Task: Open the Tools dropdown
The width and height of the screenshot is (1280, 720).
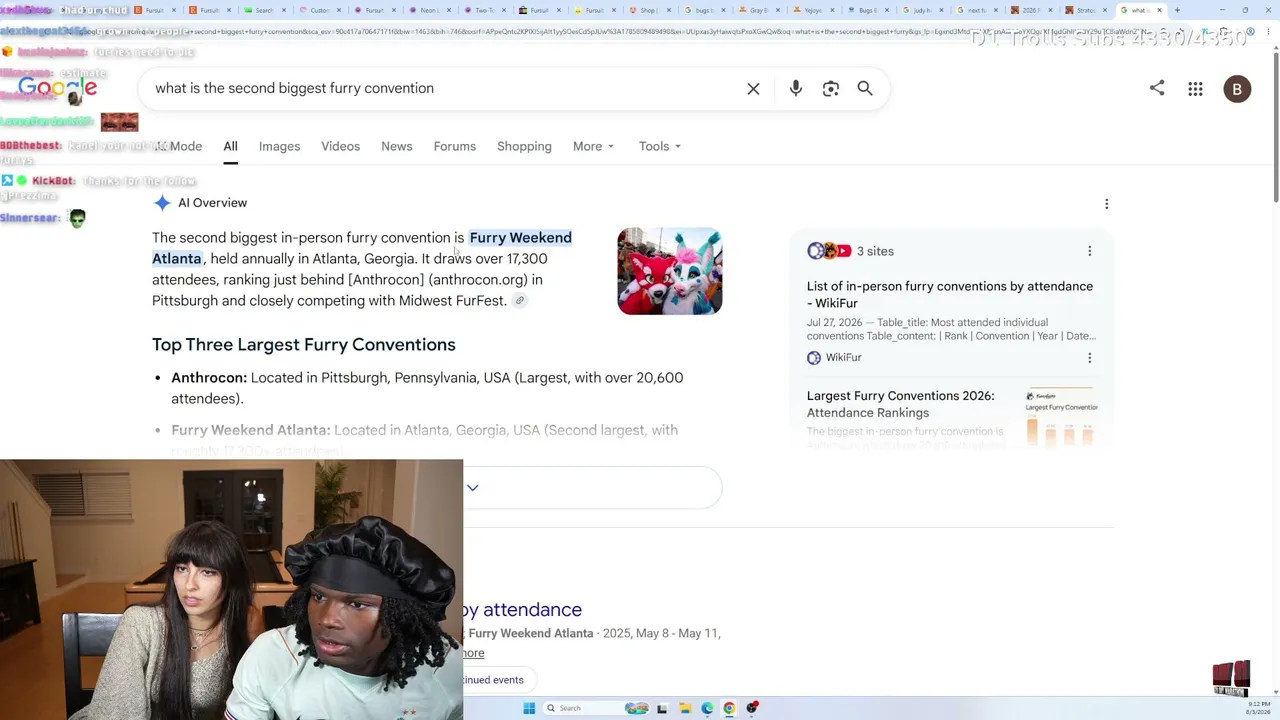Action: click(x=660, y=147)
